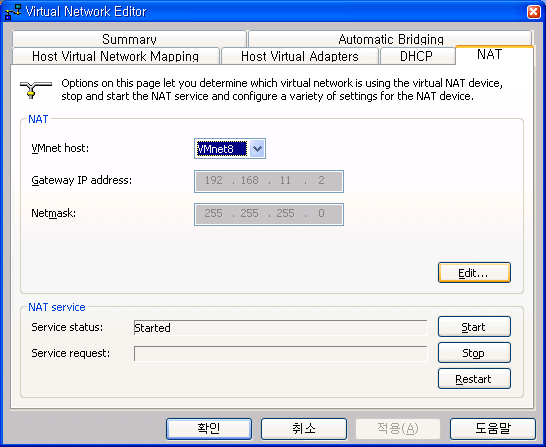The image size is (546, 447).
Task: Click the Gateway IP address field
Action: 269,181
